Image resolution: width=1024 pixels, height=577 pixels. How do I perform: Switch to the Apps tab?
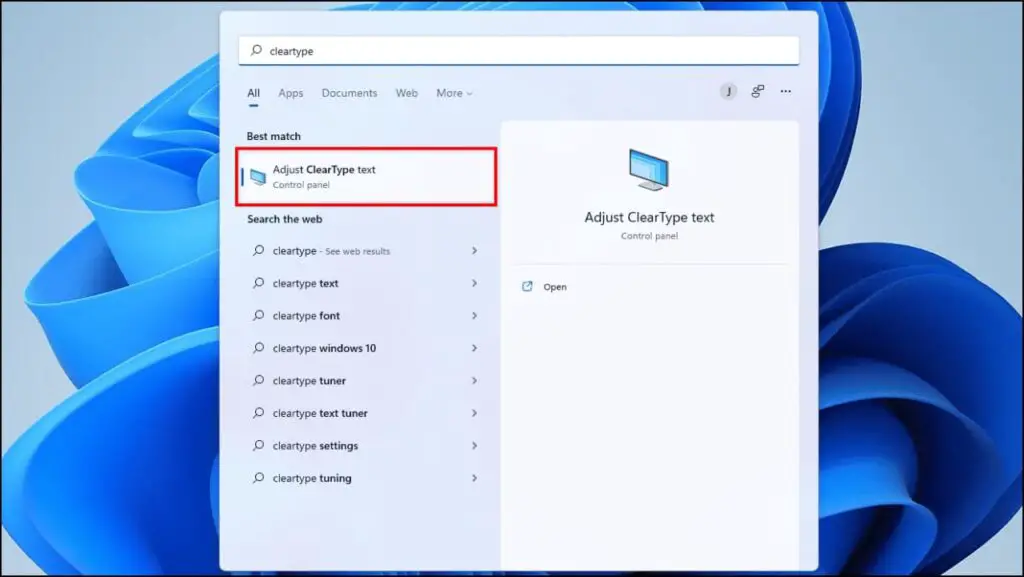pyautogui.click(x=291, y=93)
